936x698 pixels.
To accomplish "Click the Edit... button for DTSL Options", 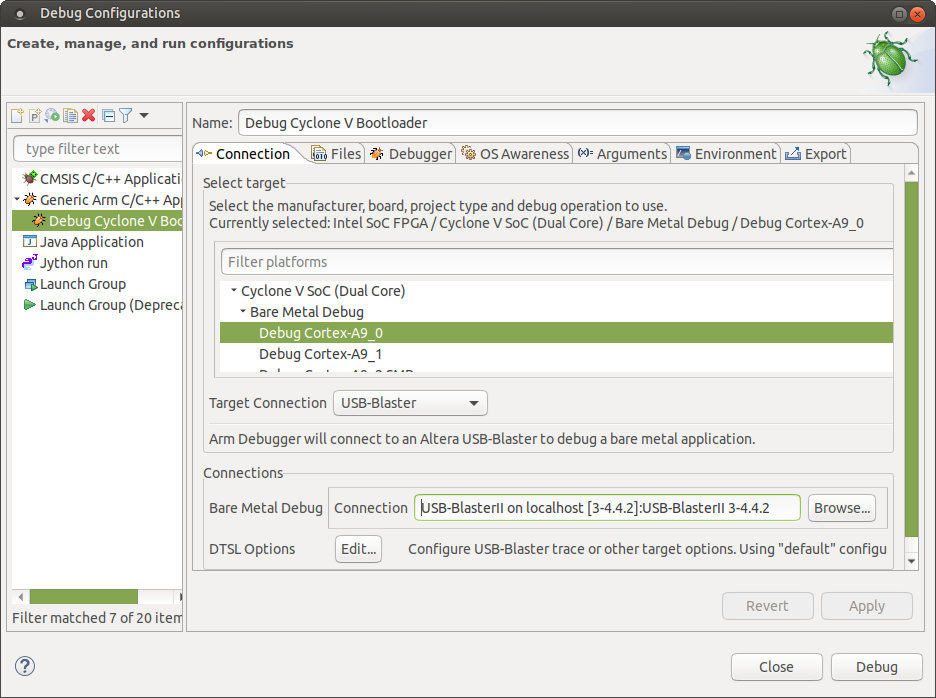I will (358, 549).
